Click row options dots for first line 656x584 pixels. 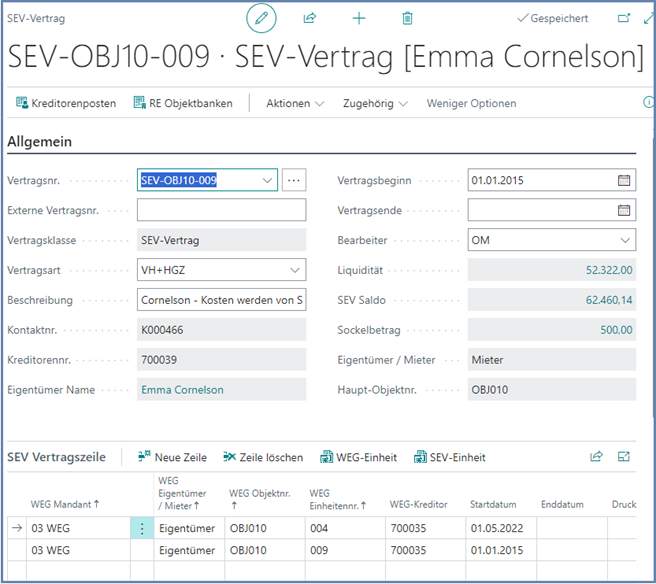pos(142,528)
